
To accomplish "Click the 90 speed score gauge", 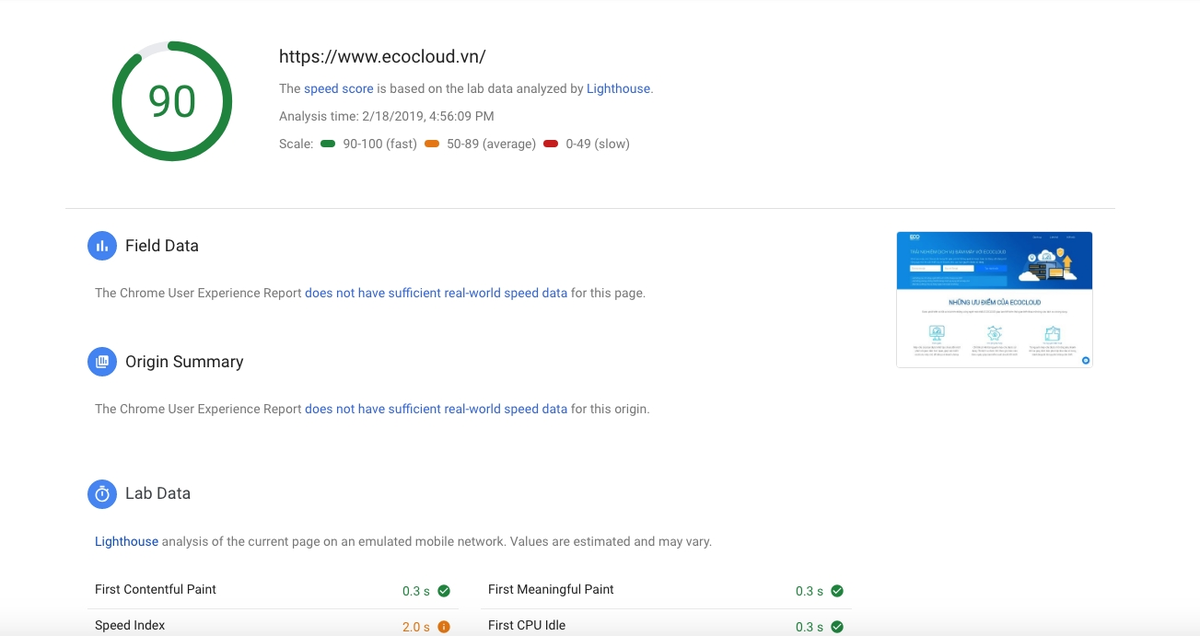I will pyautogui.click(x=172, y=101).
